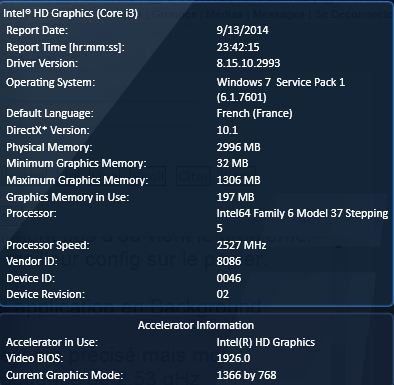The image size is (394, 385).
Task: Select the Vendor ID value 8086
Action: (x=229, y=261)
